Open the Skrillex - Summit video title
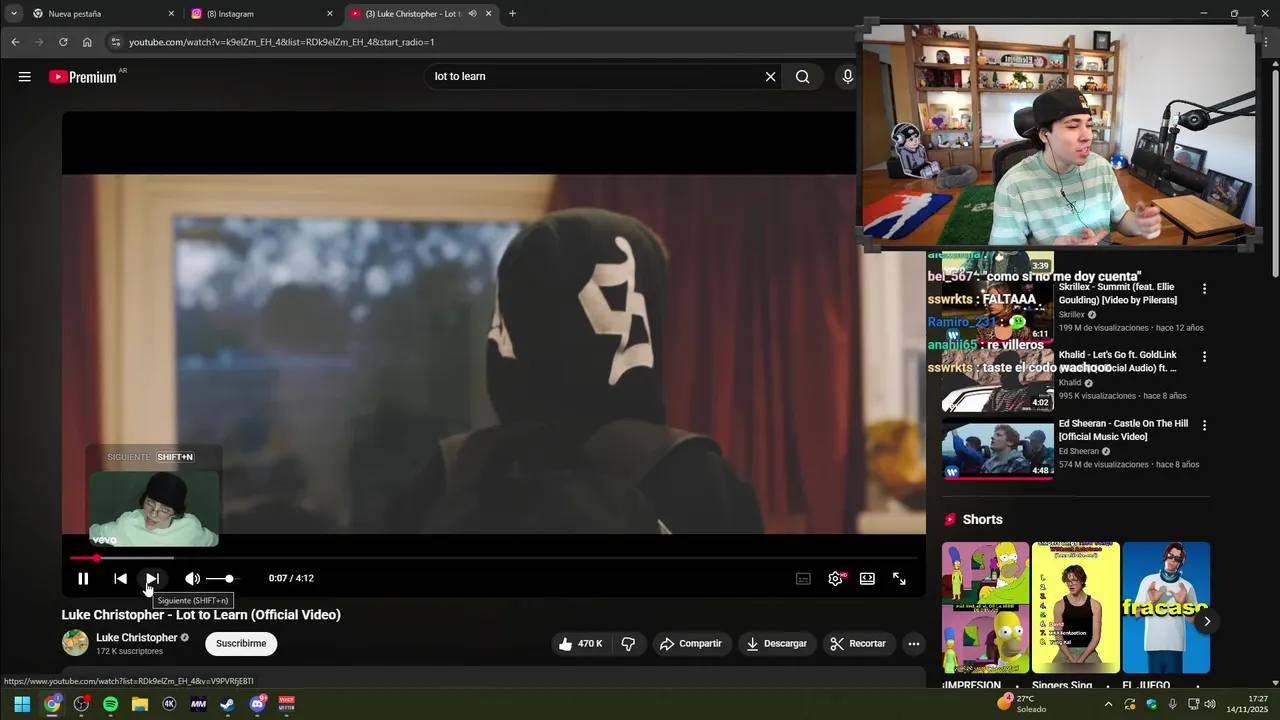The image size is (1280, 720). 1118,293
